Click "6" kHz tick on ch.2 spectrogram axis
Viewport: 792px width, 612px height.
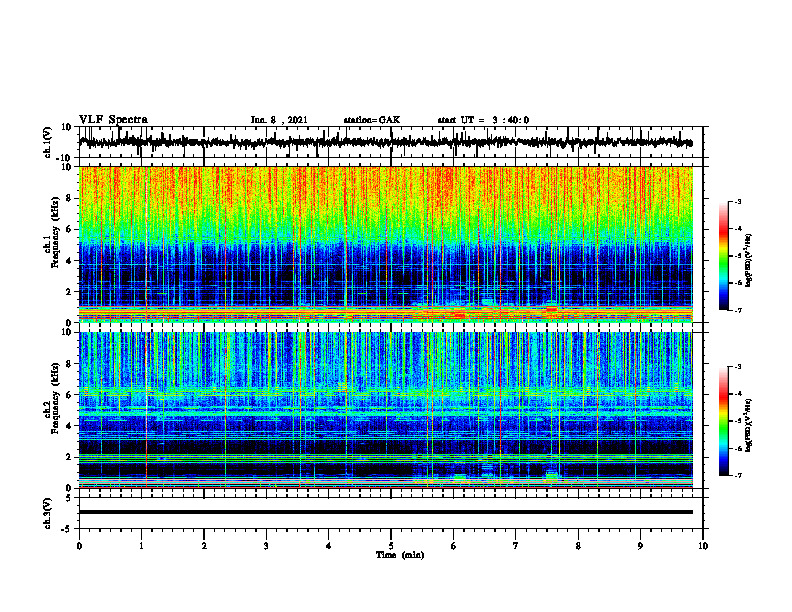click(x=69, y=395)
